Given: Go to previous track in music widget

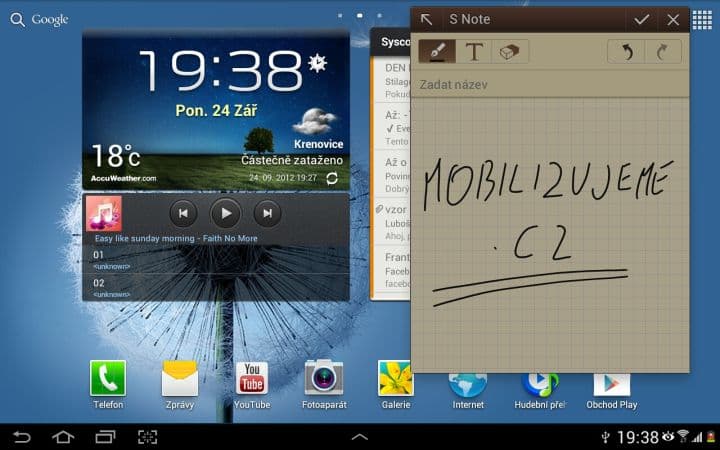Looking at the screenshot, I should point(183,212).
